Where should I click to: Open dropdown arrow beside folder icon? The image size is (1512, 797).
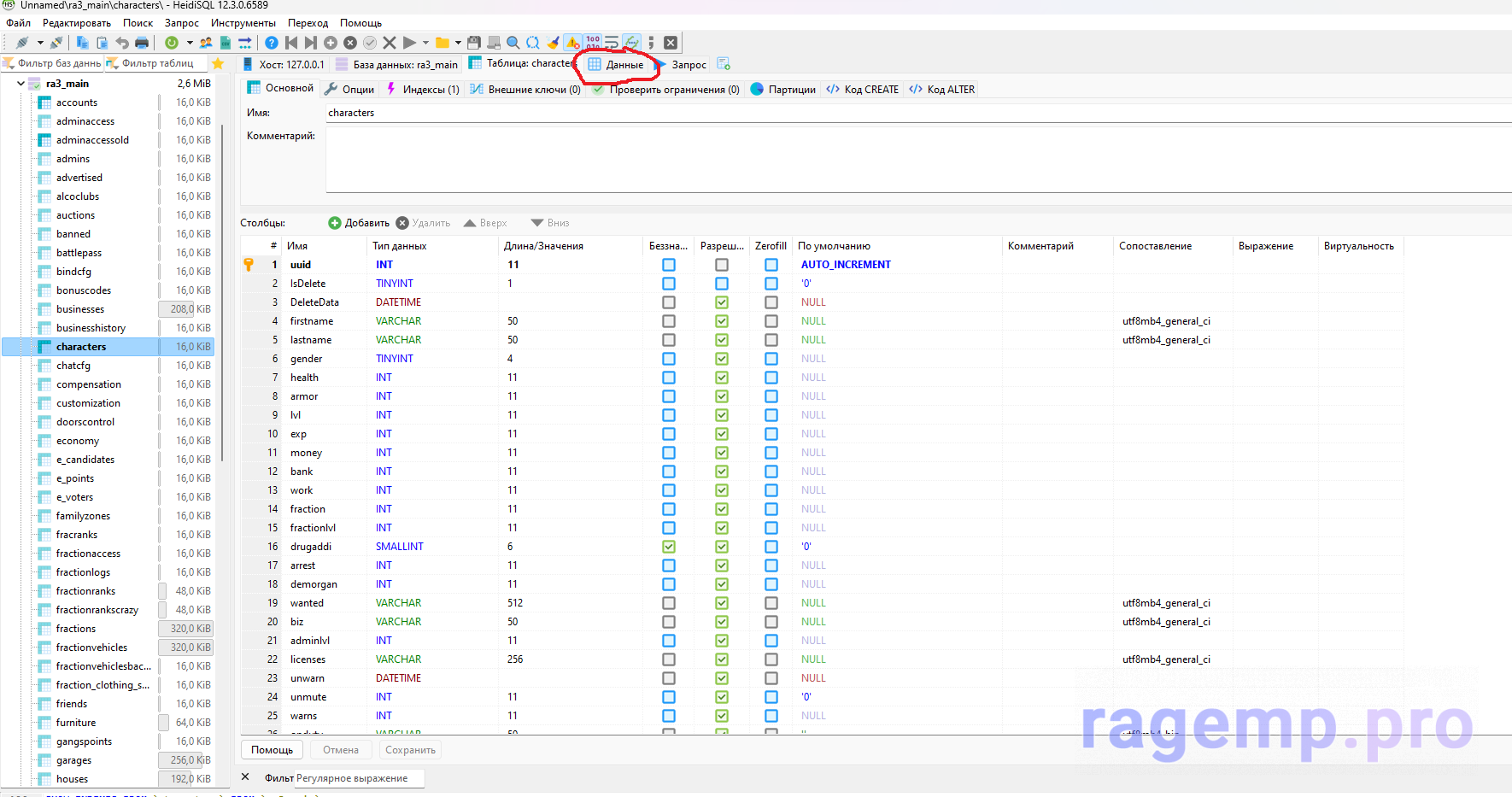tap(458, 43)
